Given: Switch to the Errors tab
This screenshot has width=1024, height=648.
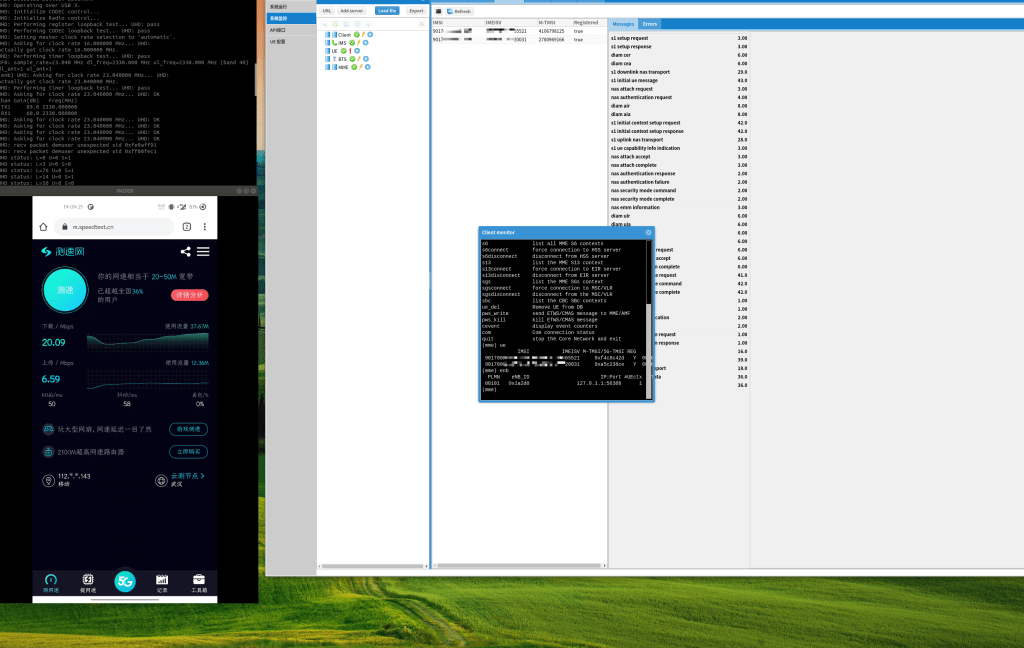Looking at the screenshot, I should (x=650, y=23).
